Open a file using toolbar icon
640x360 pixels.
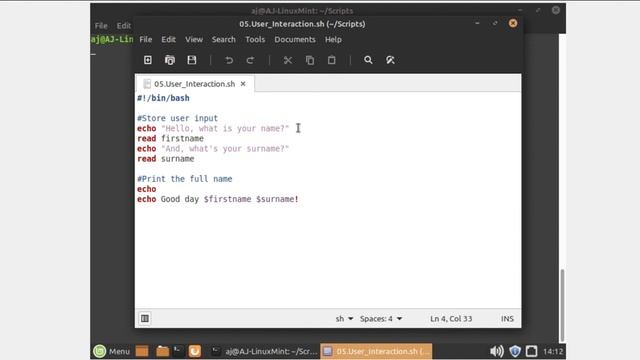coord(170,60)
